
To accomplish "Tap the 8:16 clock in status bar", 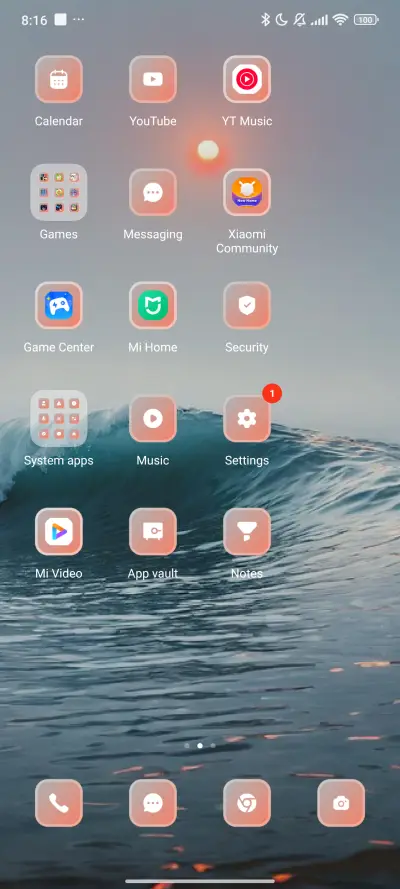I will (x=34, y=20).
